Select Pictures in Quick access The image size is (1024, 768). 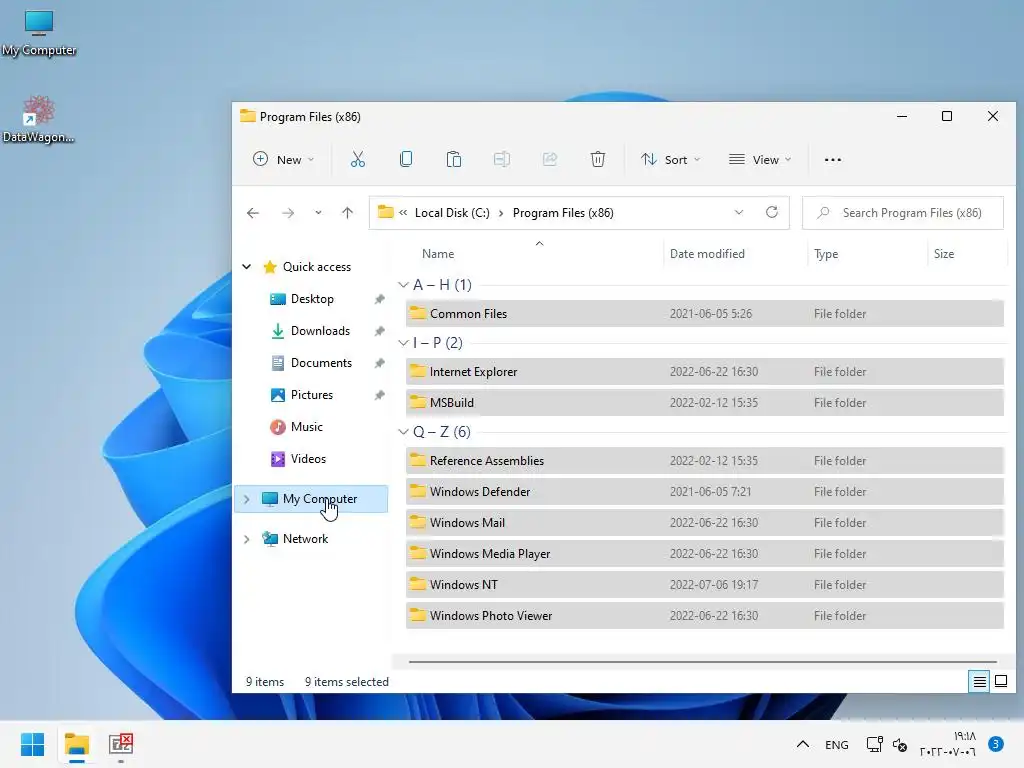[x=312, y=395]
